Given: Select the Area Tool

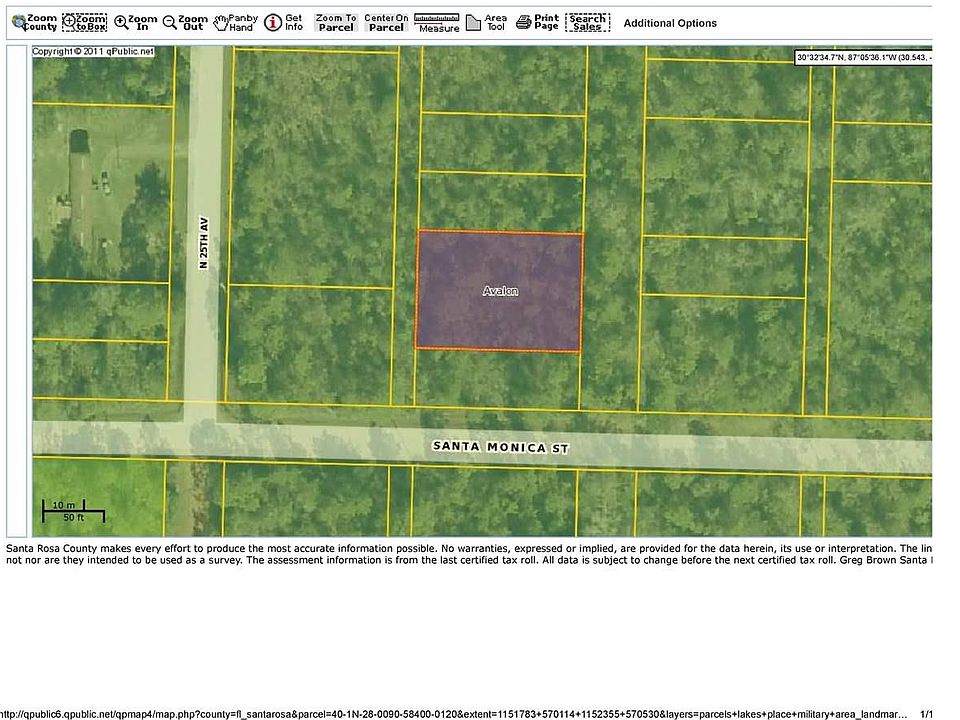Looking at the screenshot, I should 487,23.
